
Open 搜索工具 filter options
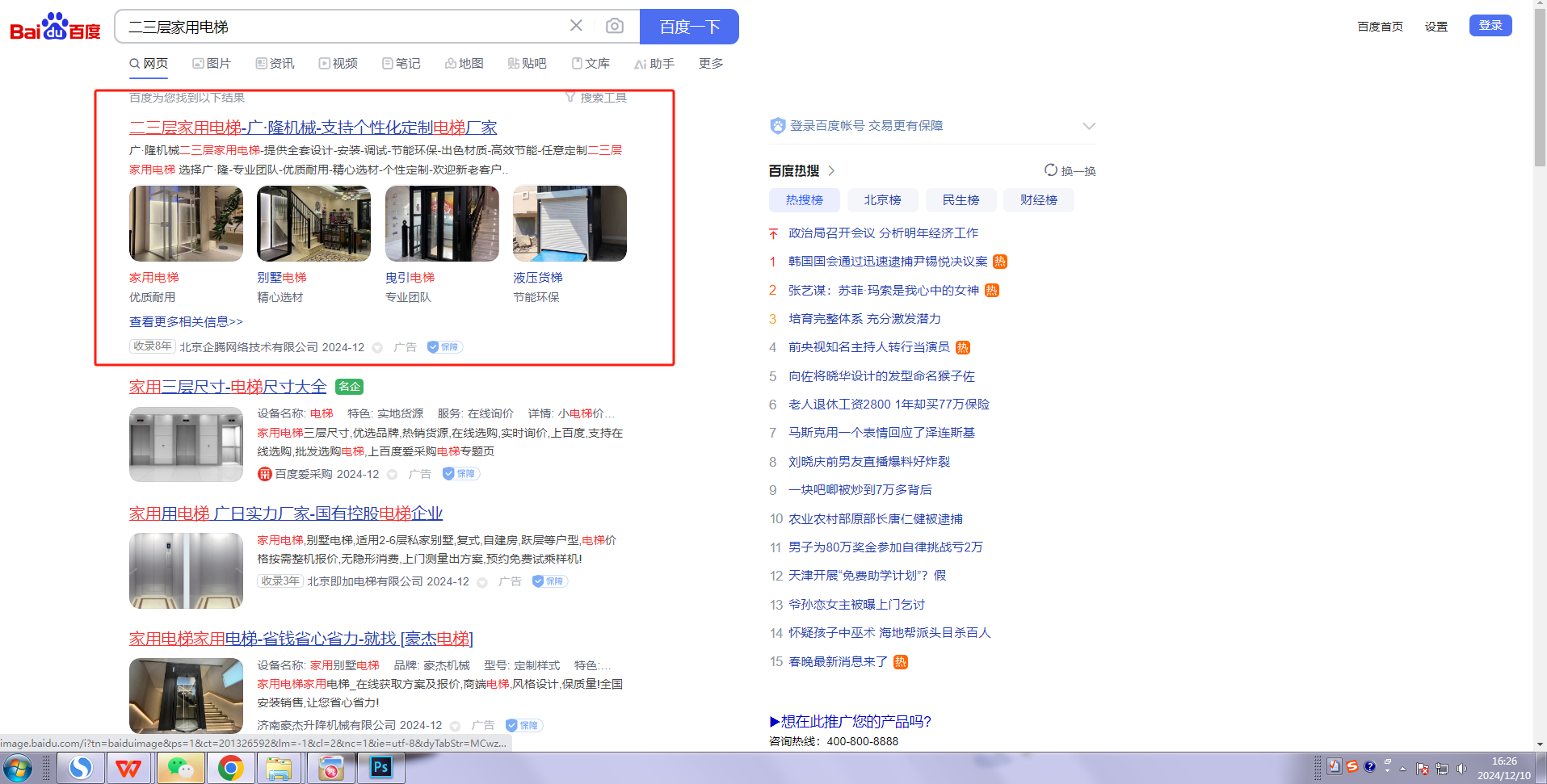[596, 98]
